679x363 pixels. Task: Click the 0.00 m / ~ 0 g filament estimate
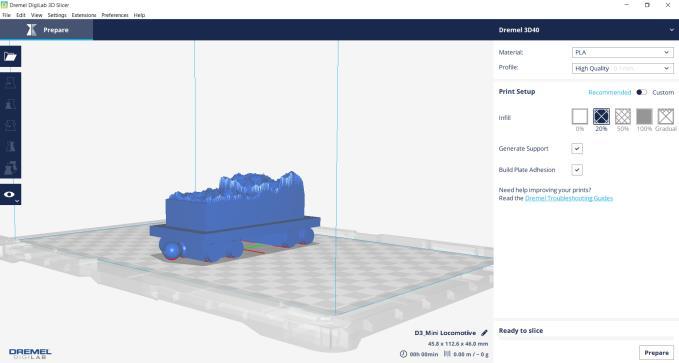pyautogui.click(x=471, y=354)
